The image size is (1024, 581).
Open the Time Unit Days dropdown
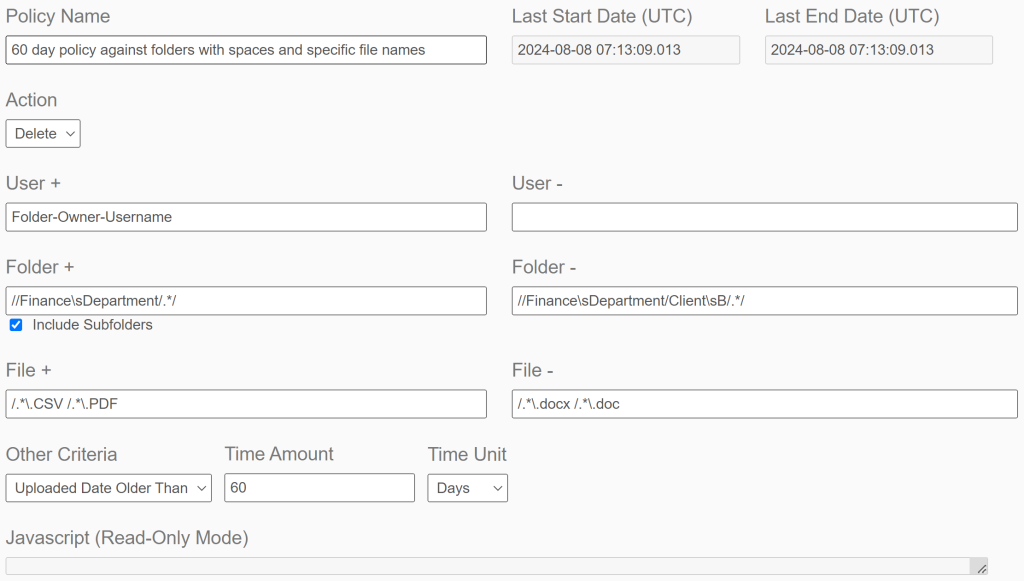point(467,488)
